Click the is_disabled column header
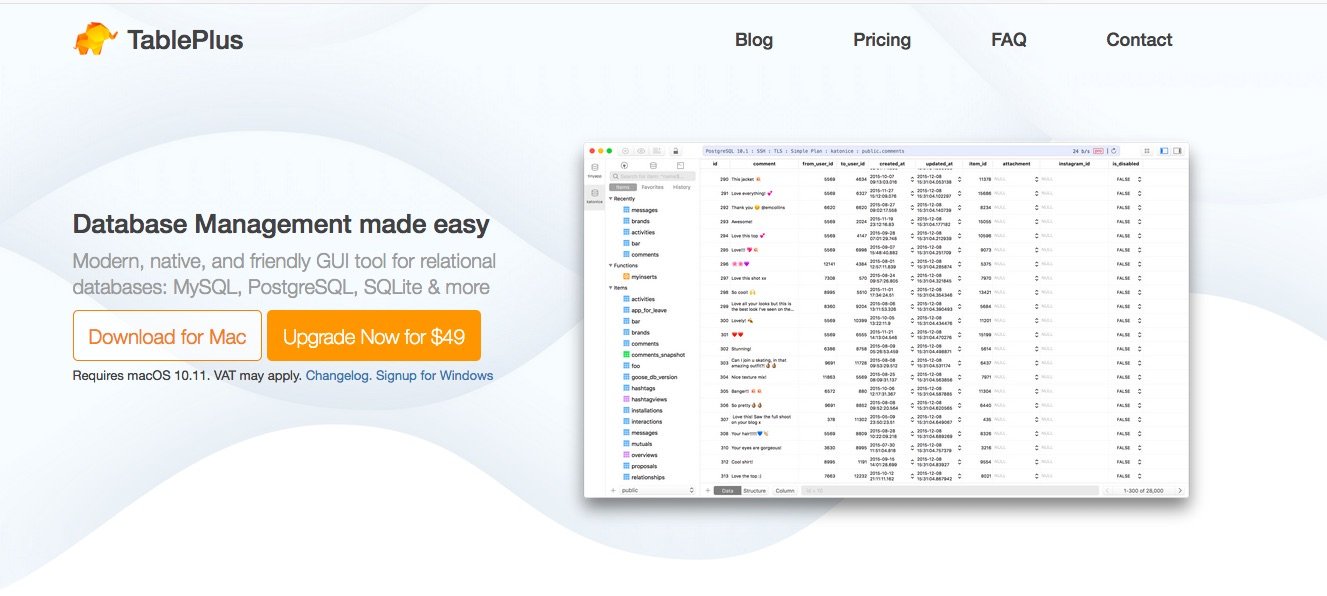Viewport: 1327px width, 596px height. click(1125, 163)
